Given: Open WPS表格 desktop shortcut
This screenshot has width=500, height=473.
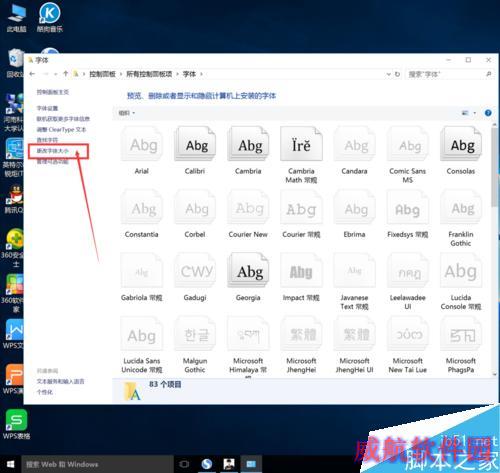Looking at the screenshot, I should pos(16,424).
